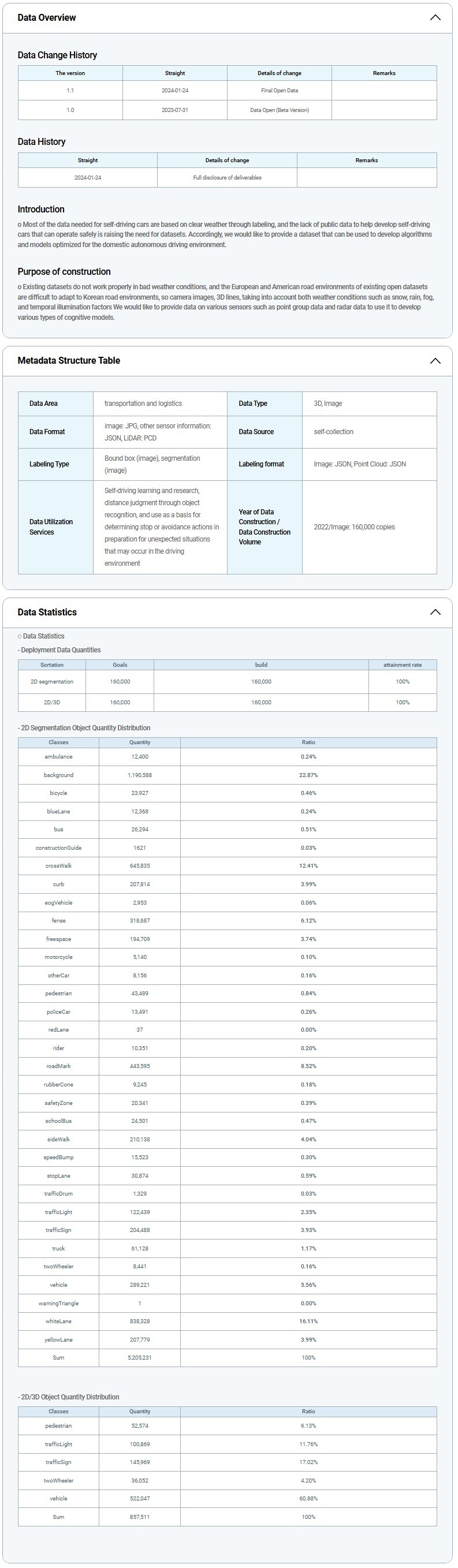
Task: Click the Data Change History heading
Action: tap(57, 55)
